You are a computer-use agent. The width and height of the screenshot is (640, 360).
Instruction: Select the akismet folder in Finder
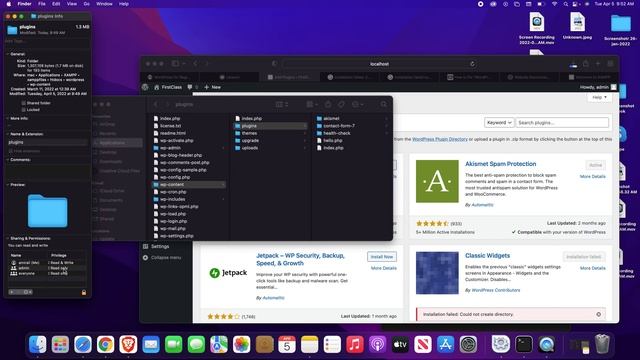(x=351, y=118)
